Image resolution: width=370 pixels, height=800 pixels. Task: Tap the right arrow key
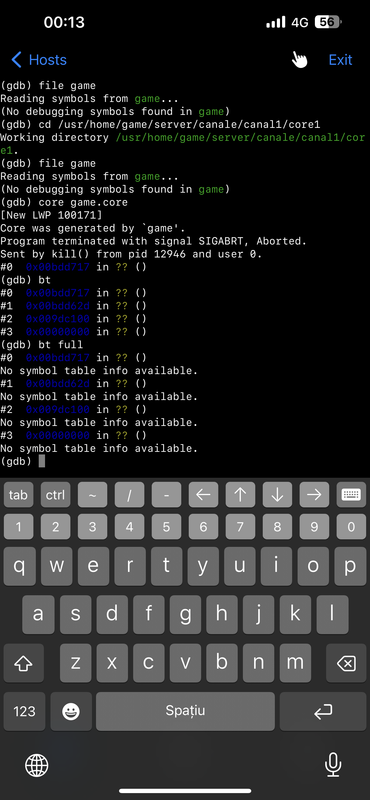(x=314, y=495)
